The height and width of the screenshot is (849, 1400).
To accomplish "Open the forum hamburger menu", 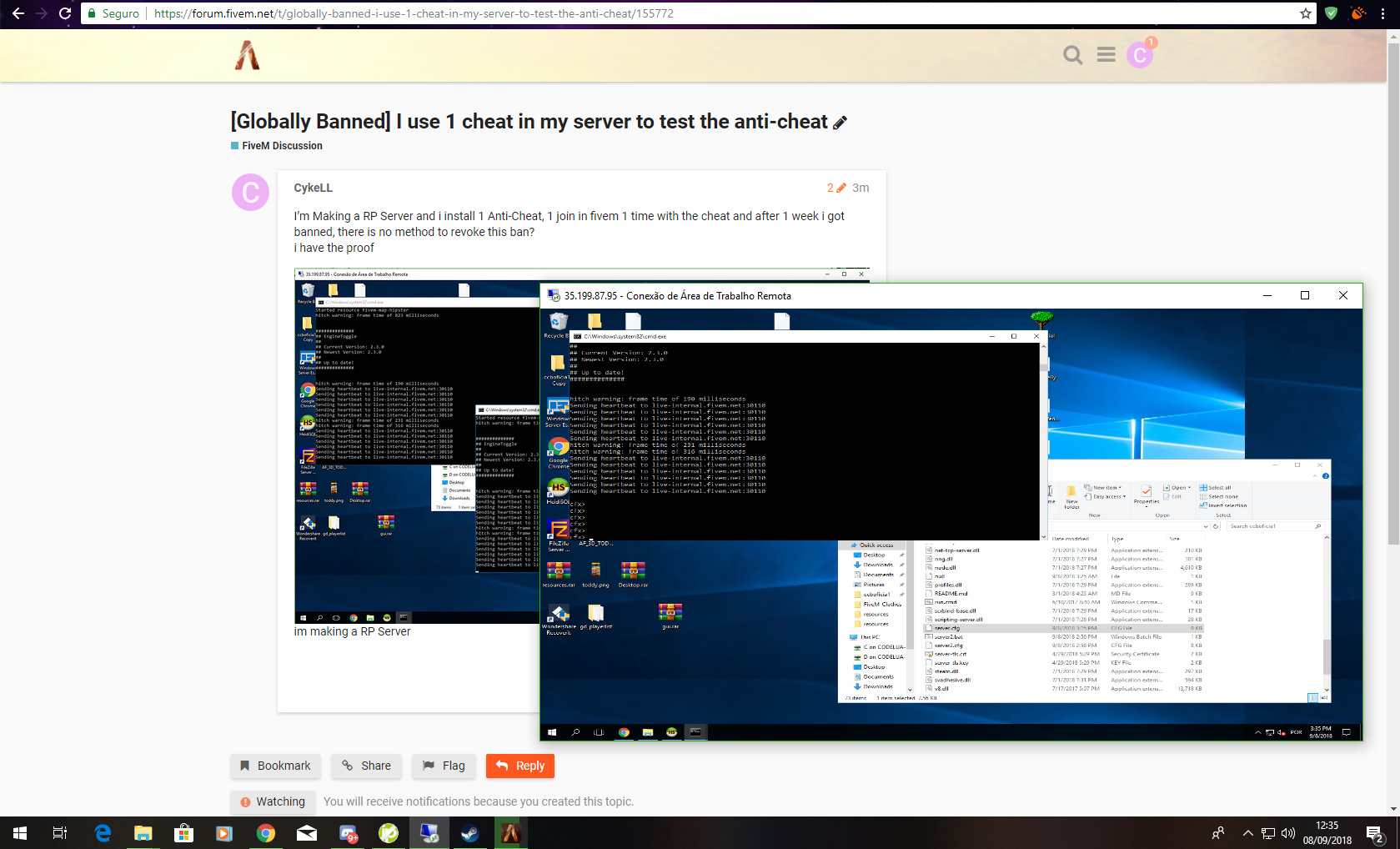I will click(x=1106, y=55).
